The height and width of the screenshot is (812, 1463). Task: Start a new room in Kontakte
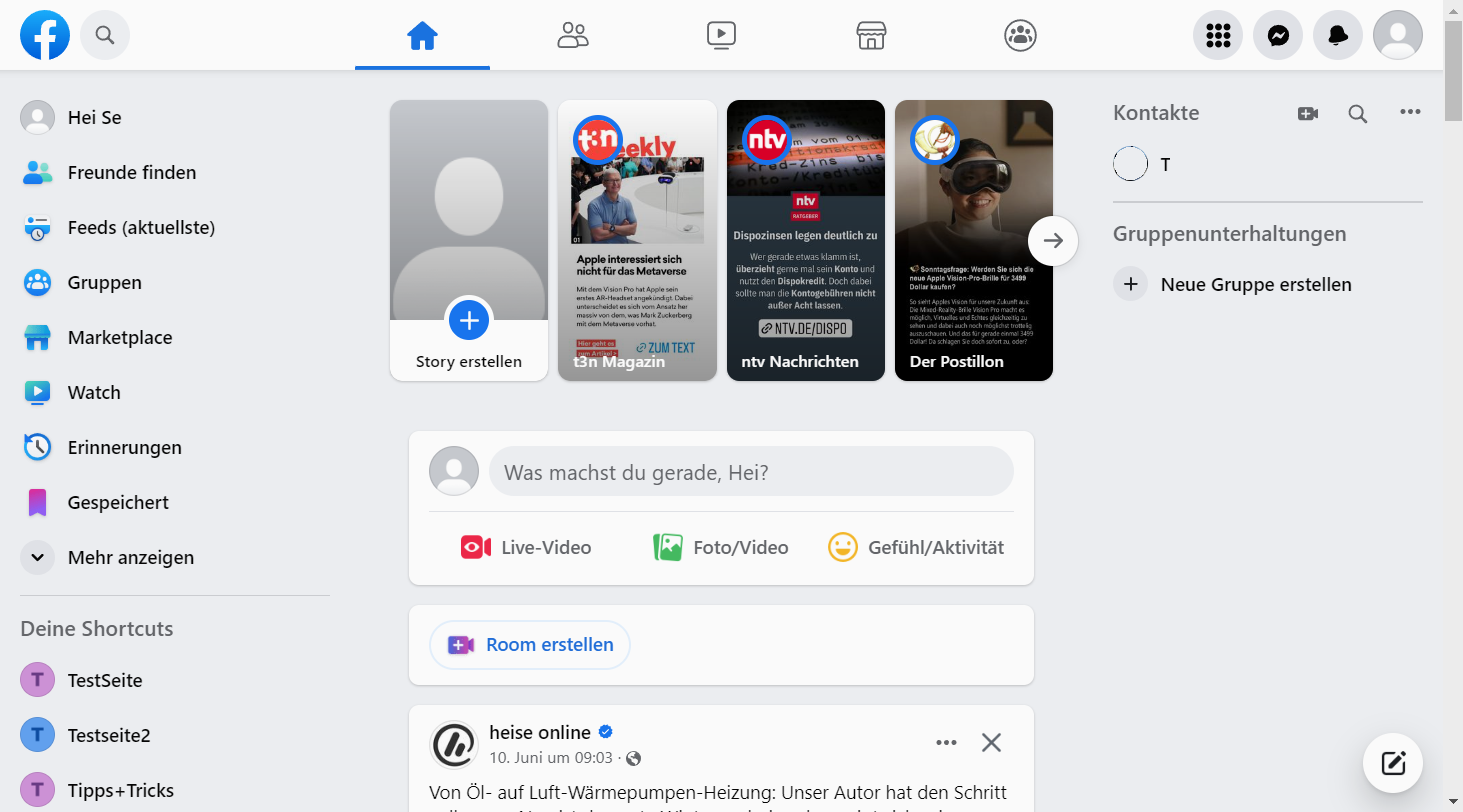click(x=1307, y=113)
